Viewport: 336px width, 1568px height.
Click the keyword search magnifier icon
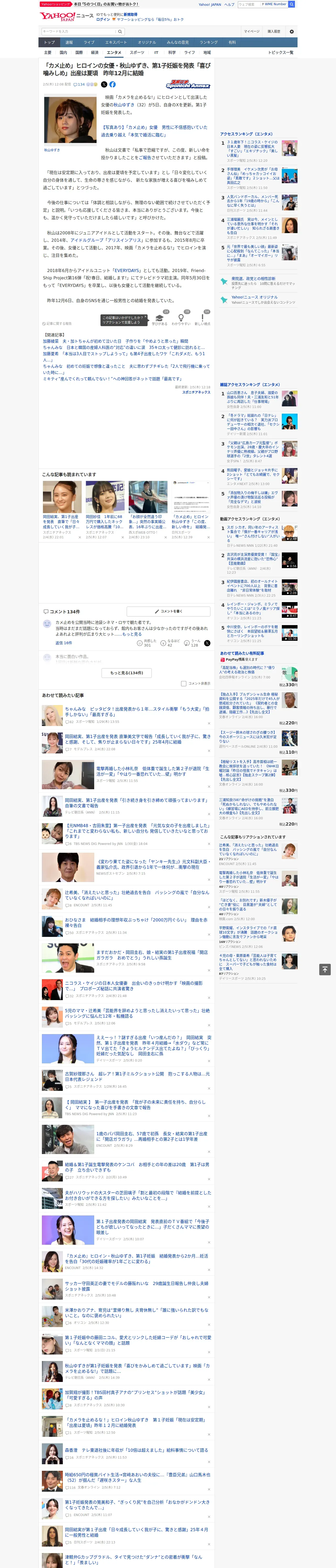click(x=120, y=32)
